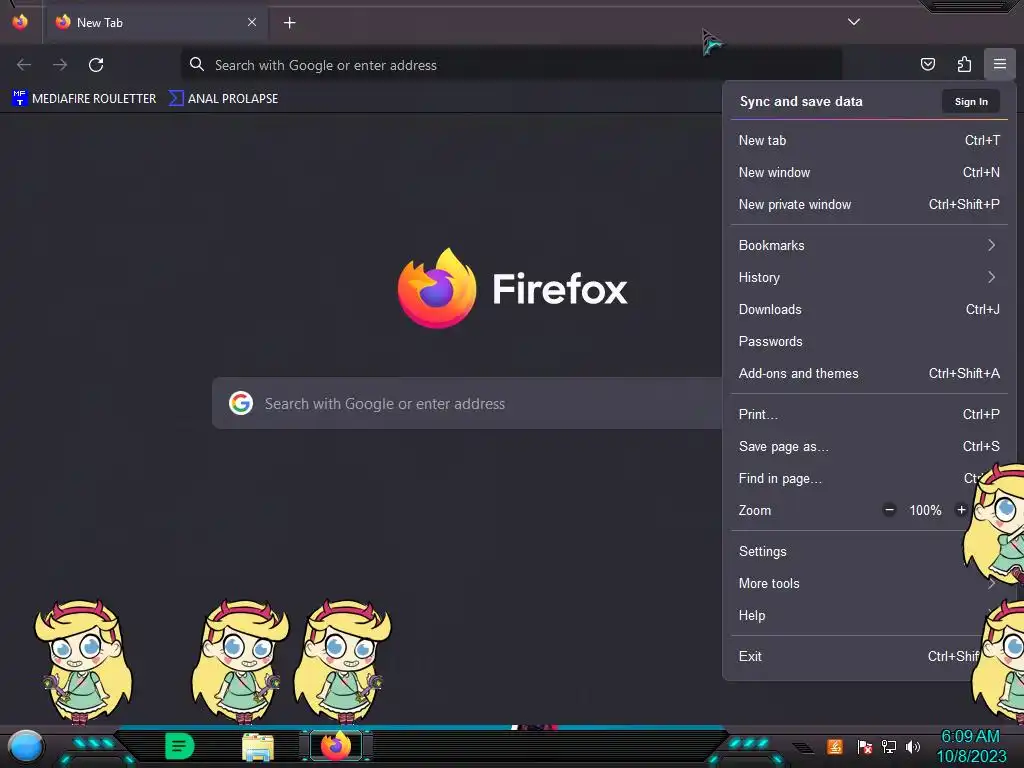Click the orange Java tray icon
Image resolution: width=1024 pixels, height=768 pixels.
coord(835,746)
